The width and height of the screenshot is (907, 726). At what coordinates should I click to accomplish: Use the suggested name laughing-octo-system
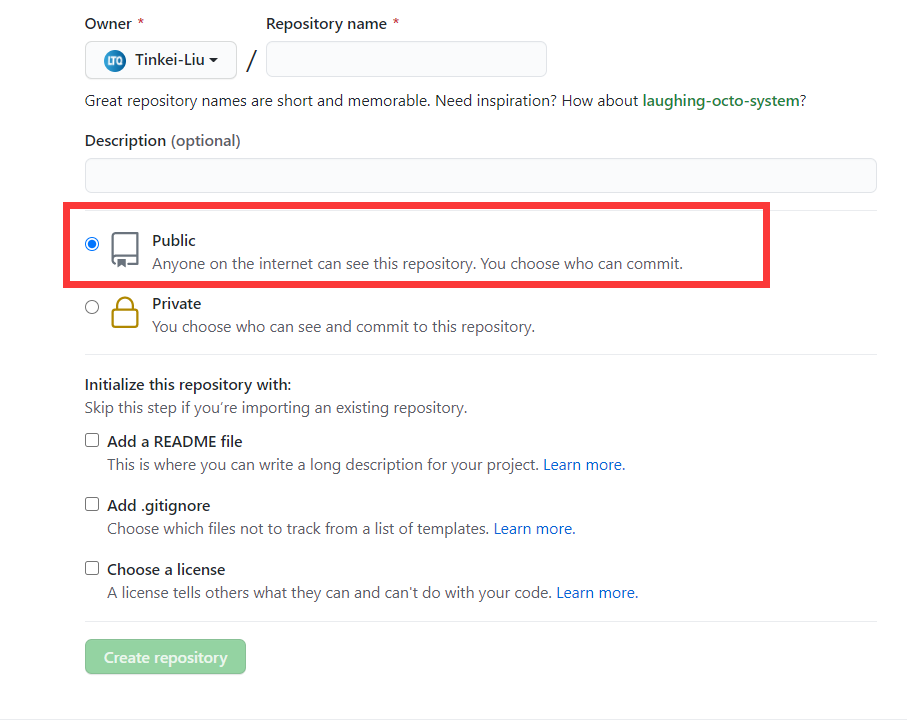pos(721,101)
